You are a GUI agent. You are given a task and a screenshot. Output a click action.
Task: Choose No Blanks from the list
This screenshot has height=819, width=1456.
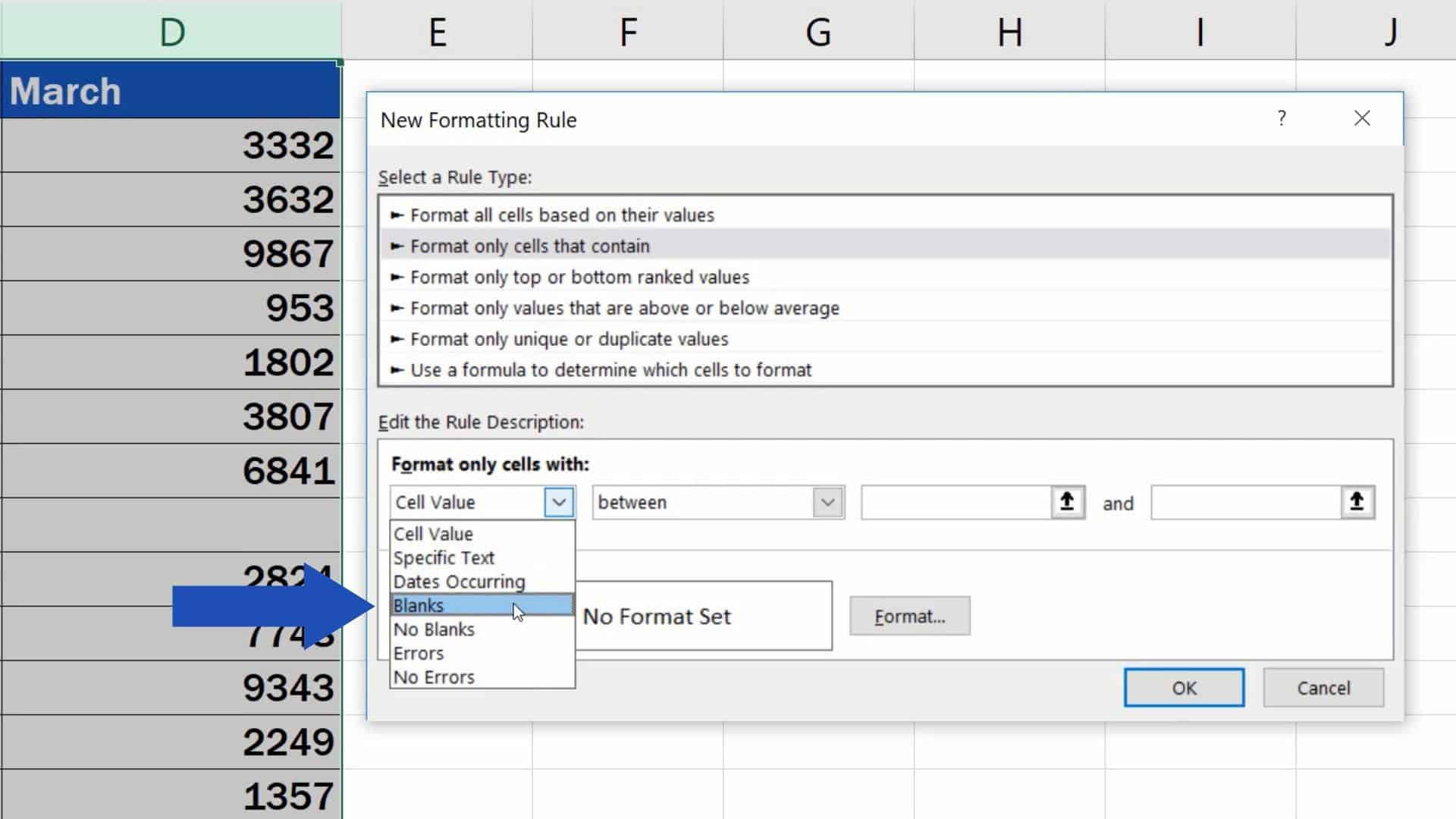pyautogui.click(x=433, y=629)
